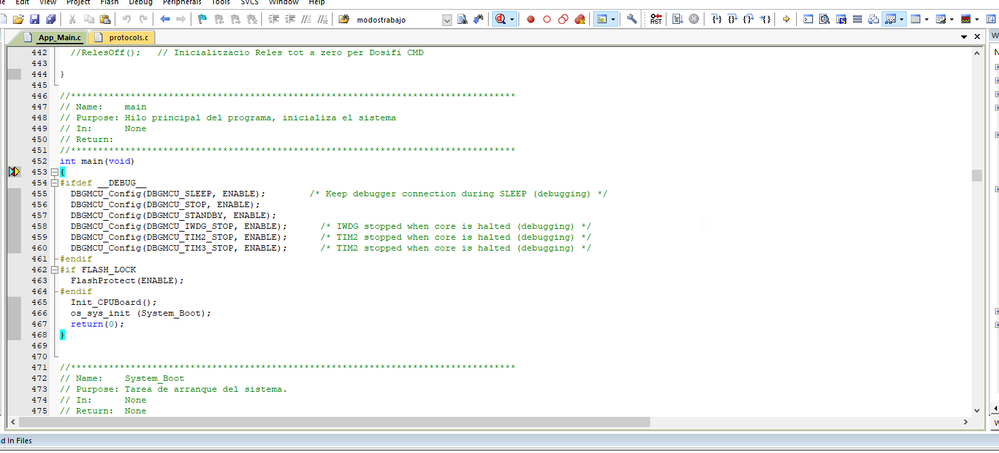Step into the current line
The height and width of the screenshot is (453, 999).
click(x=716, y=19)
